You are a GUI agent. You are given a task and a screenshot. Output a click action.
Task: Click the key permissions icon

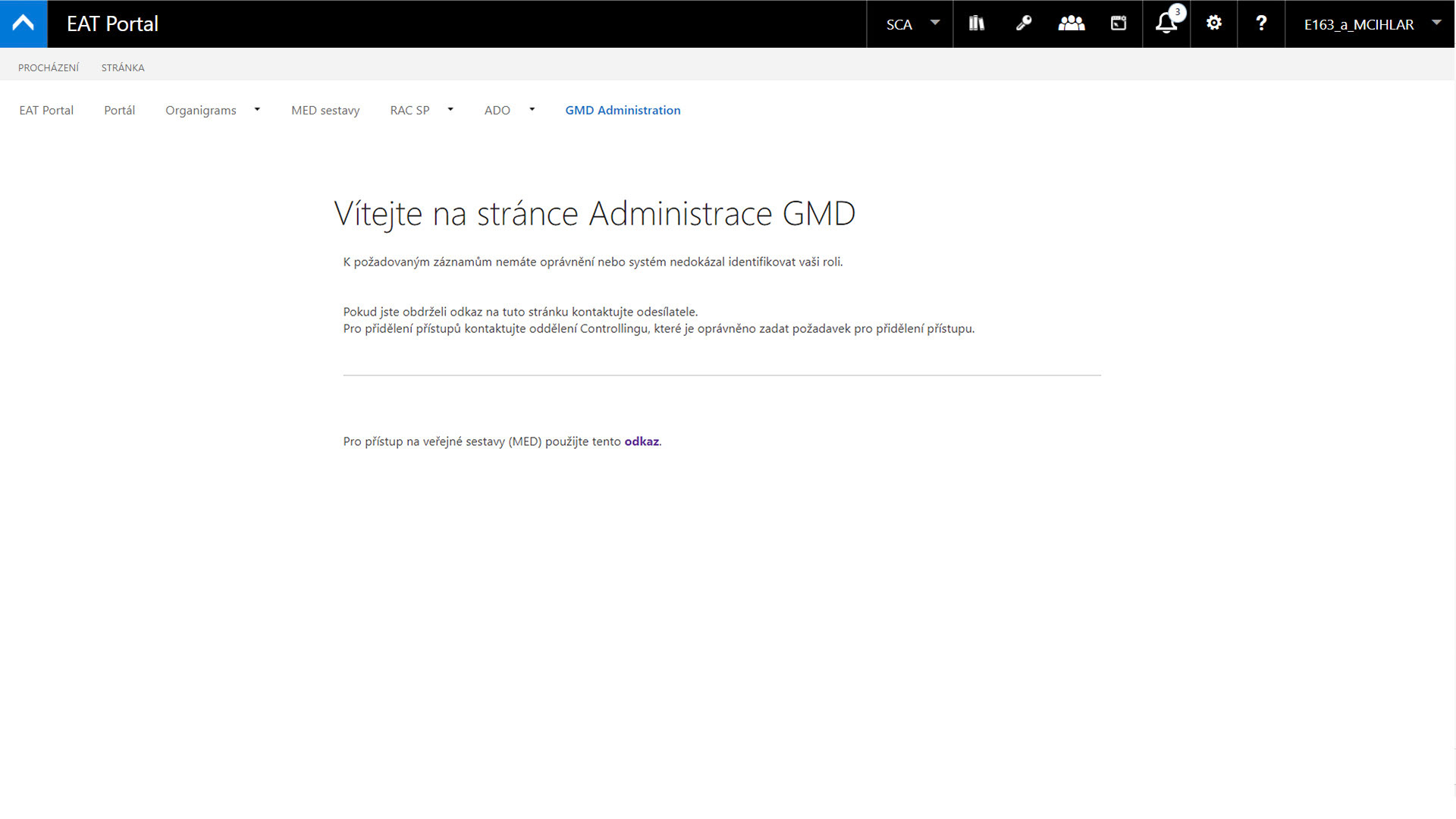(1024, 24)
